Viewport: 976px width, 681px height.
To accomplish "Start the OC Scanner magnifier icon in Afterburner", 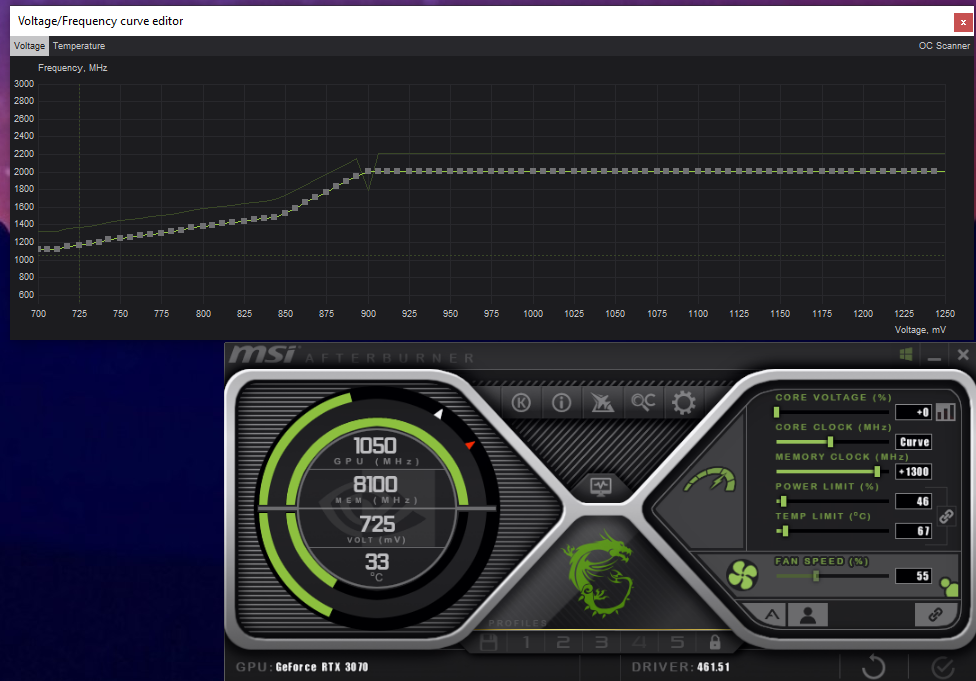I will [x=643, y=402].
